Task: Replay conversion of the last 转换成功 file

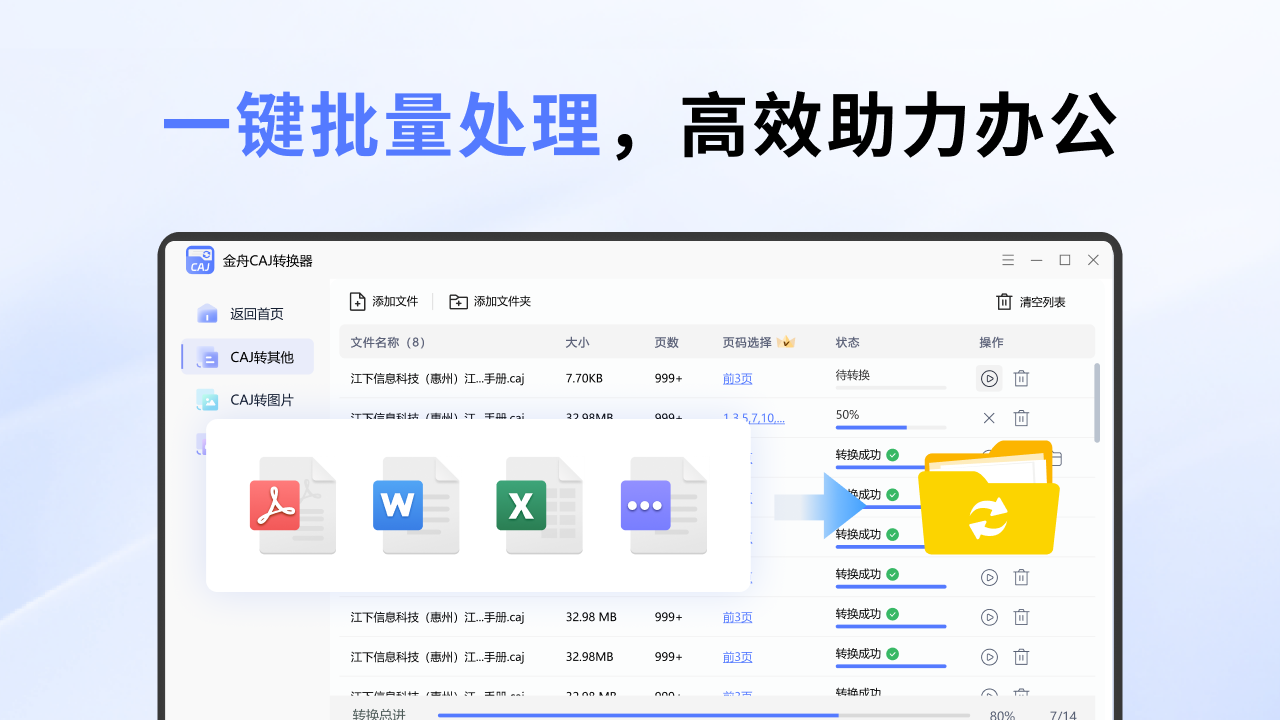Action: [x=989, y=657]
